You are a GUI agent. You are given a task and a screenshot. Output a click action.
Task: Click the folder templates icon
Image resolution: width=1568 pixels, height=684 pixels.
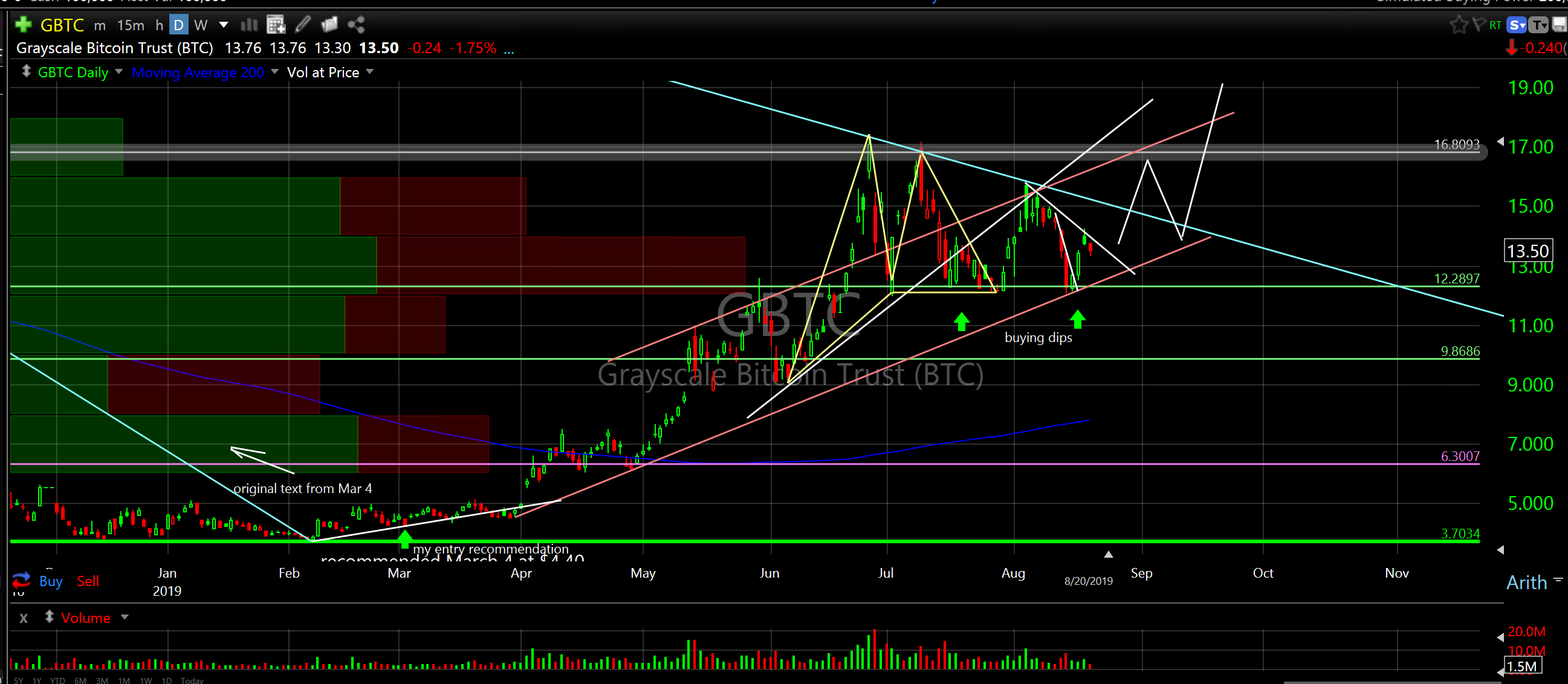[x=329, y=25]
